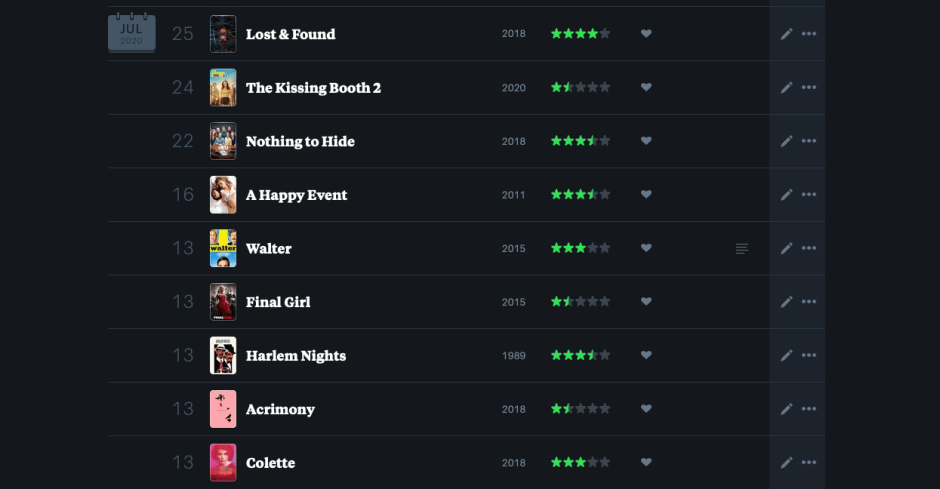940x489 pixels.
Task: Open the review icon on Walter row
Action: click(741, 248)
